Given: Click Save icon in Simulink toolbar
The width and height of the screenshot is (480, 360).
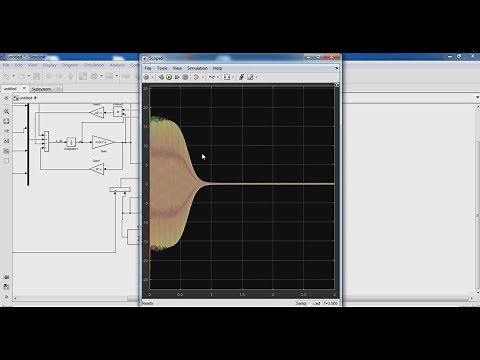Looking at the screenshot, I should [x=36, y=76].
